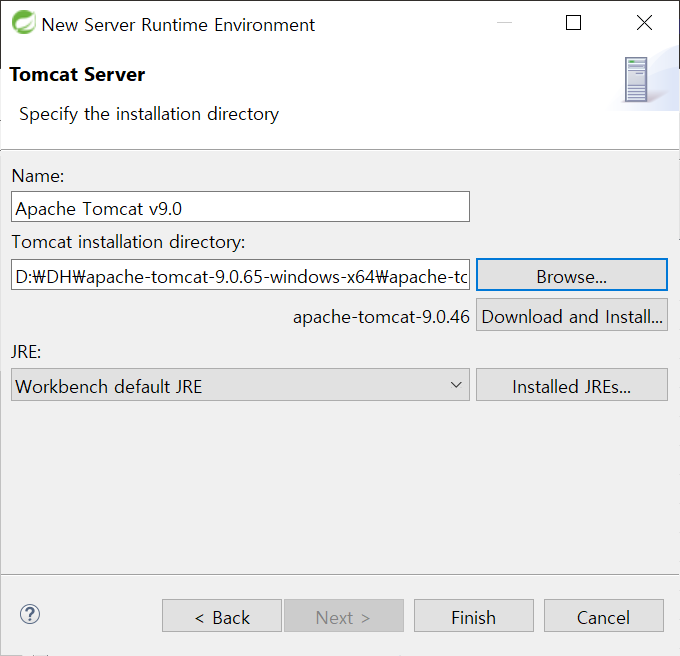Close the New Server Runtime Environment window
Screen dimensions: 680x656
[x=644, y=23]
